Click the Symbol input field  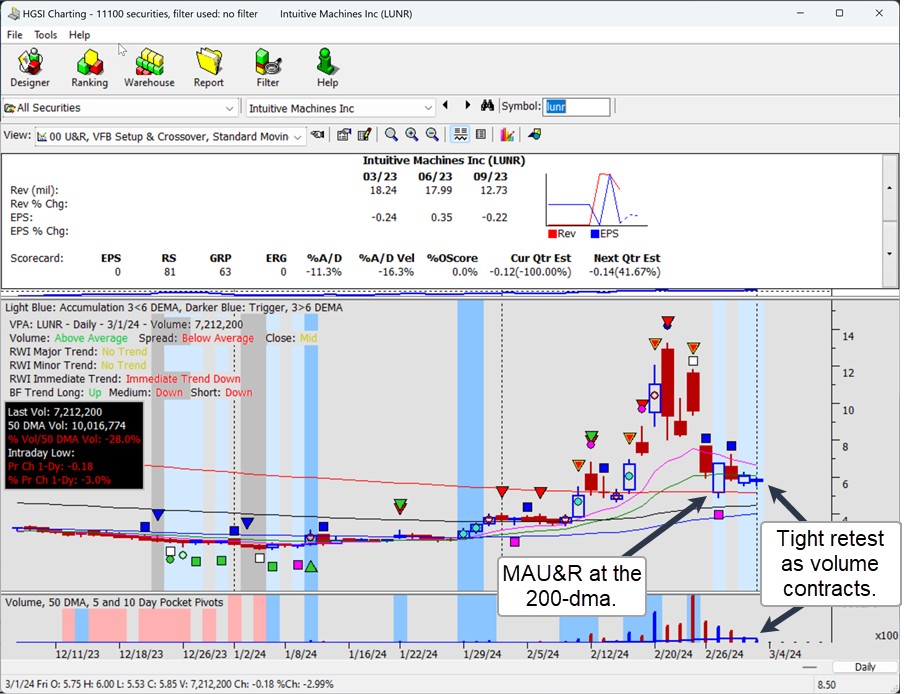tap(576, 107)
